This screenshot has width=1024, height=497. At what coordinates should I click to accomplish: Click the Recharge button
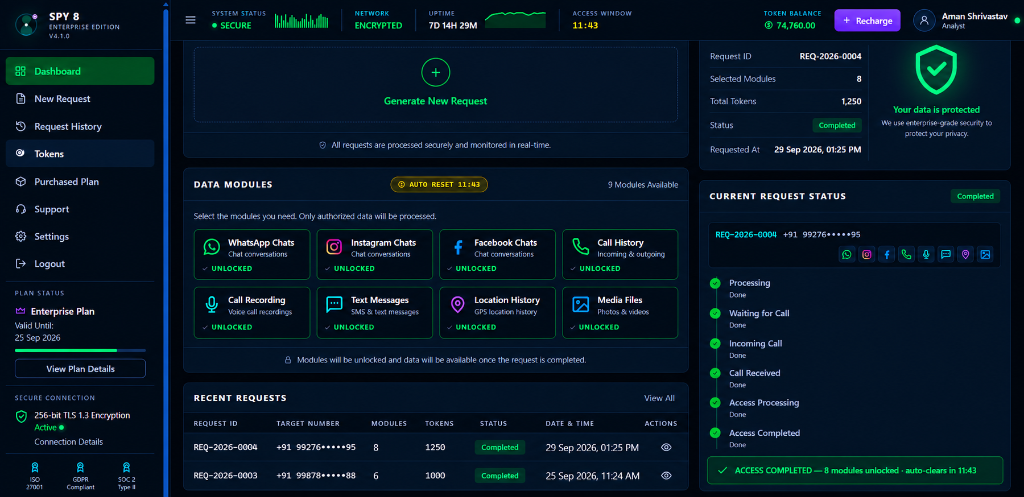[867, 20]
